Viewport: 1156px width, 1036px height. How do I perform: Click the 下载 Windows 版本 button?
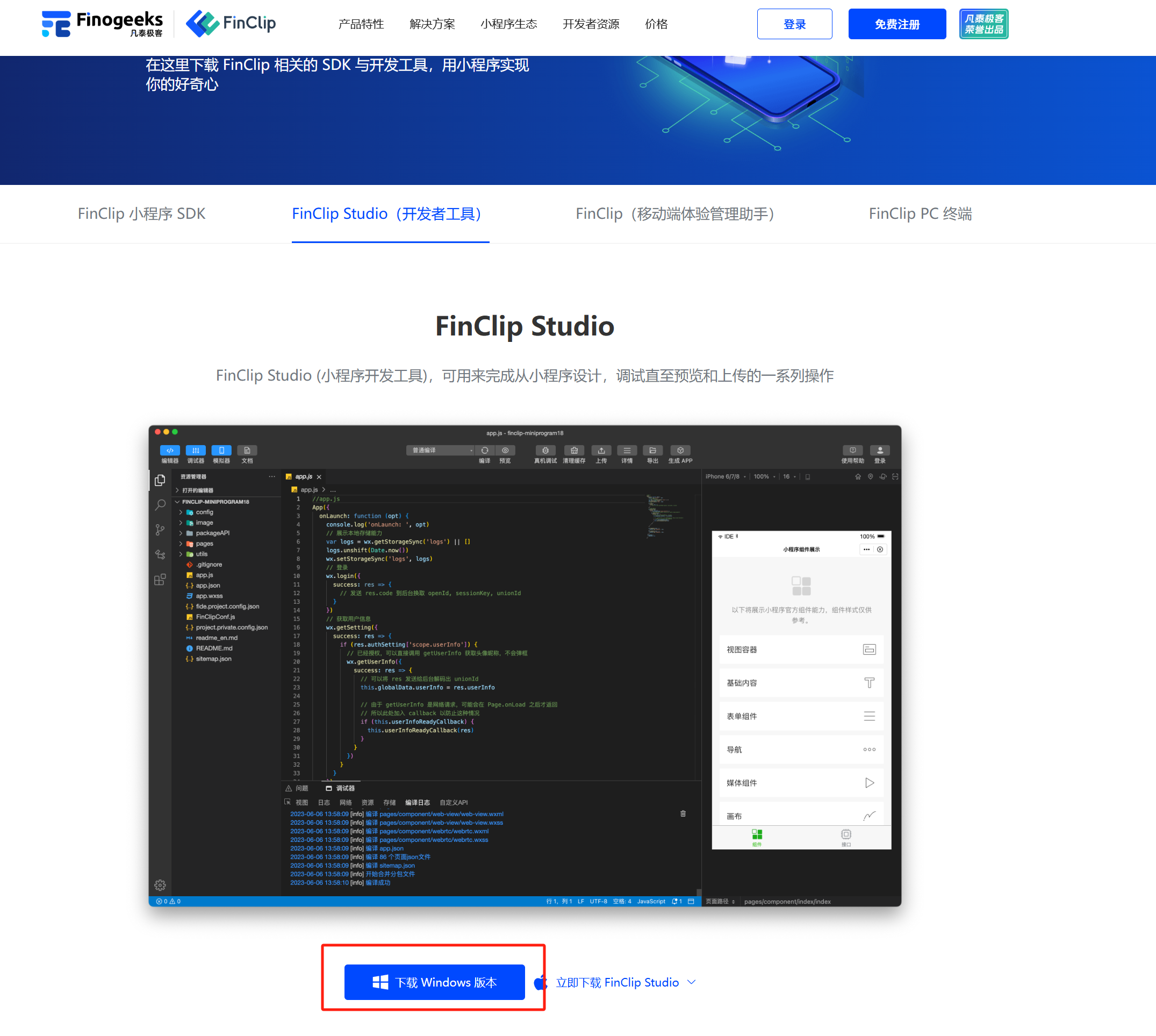point(434,982)
